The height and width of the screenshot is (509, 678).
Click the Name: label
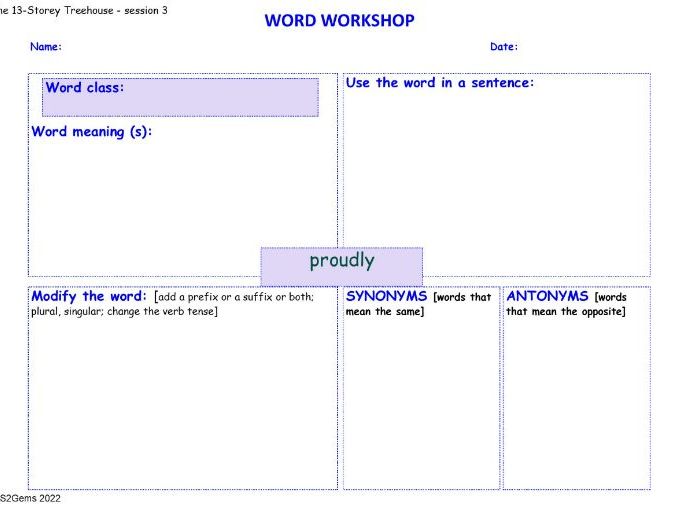(46, 47)
